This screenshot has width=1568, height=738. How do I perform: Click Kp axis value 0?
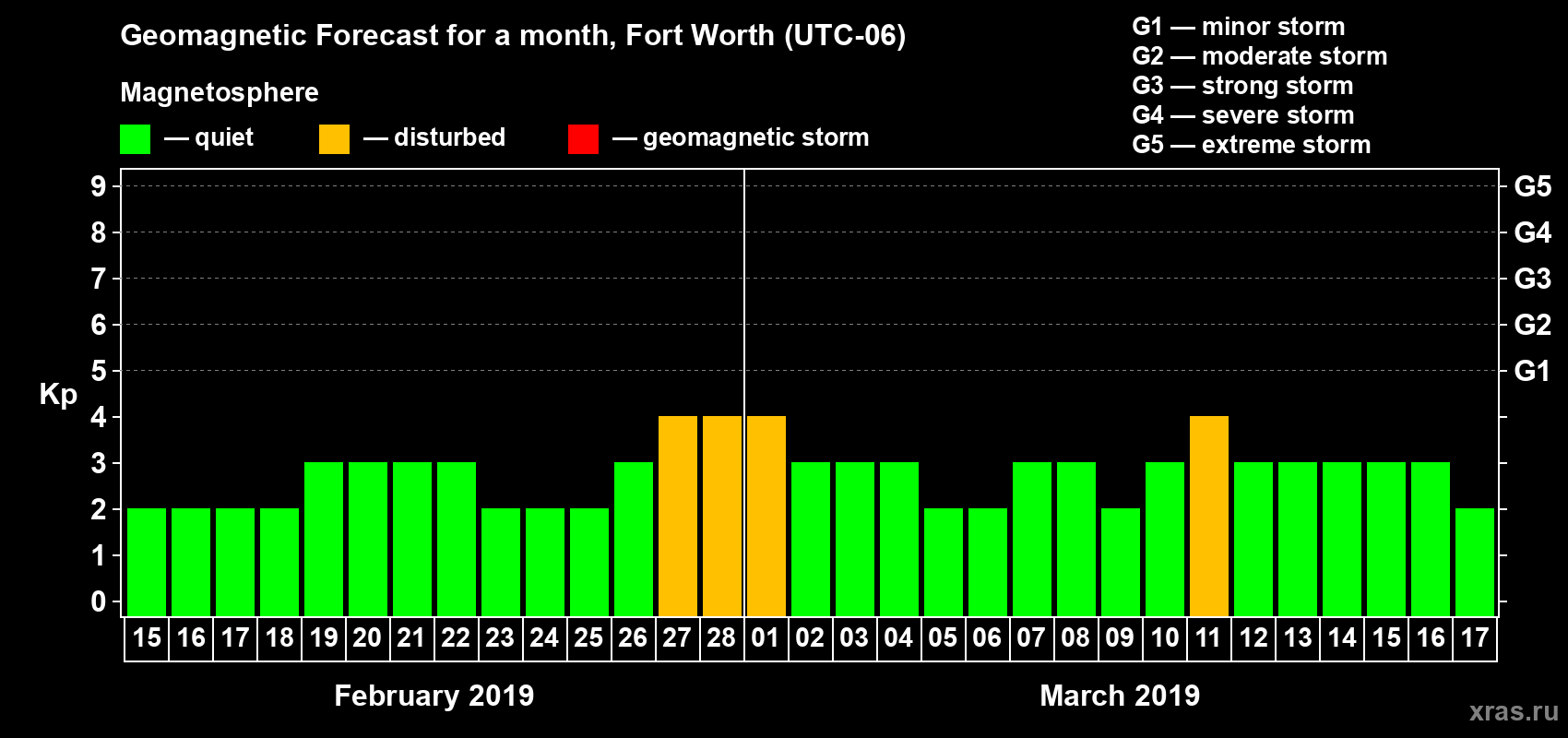[99, 601]
